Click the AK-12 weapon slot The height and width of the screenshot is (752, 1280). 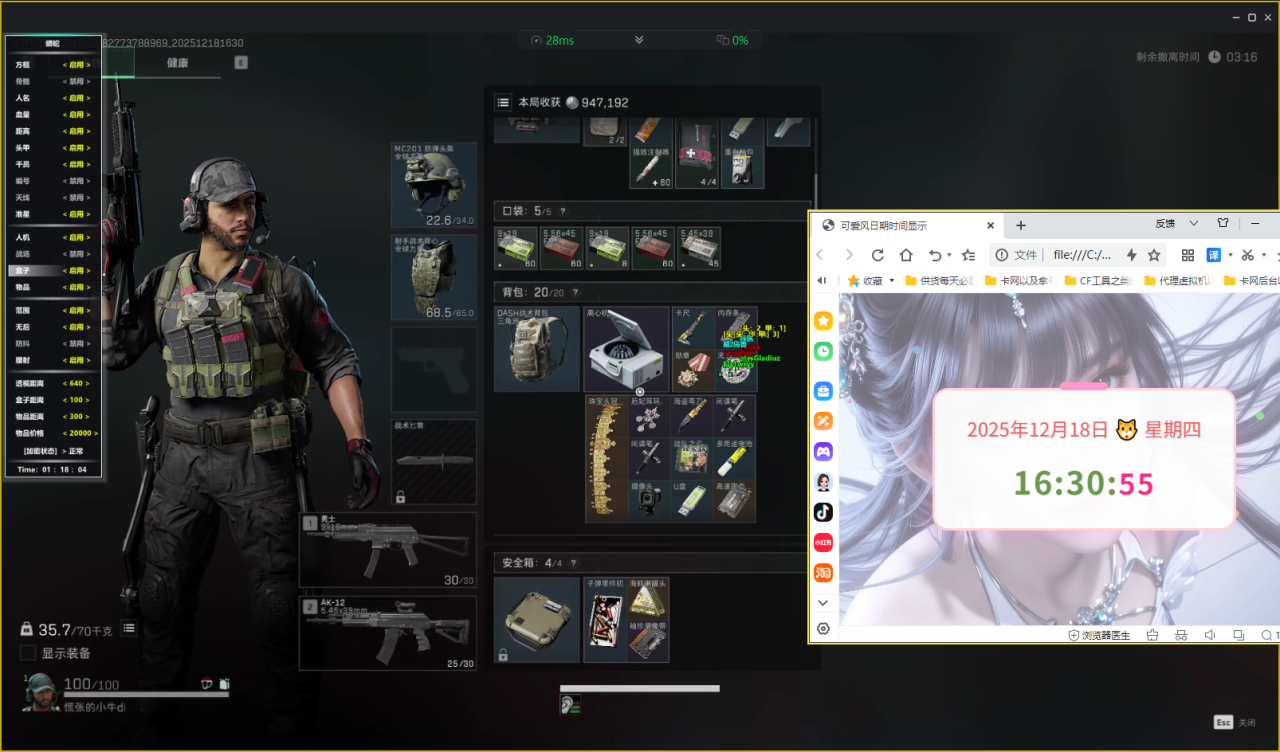[x=388, y=632]
